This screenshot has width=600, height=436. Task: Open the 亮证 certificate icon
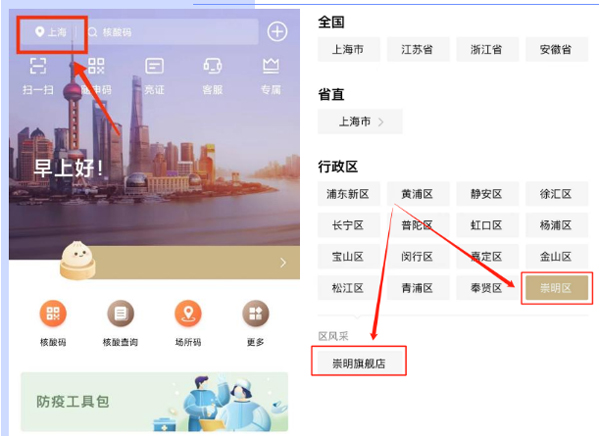click(155, 66)
